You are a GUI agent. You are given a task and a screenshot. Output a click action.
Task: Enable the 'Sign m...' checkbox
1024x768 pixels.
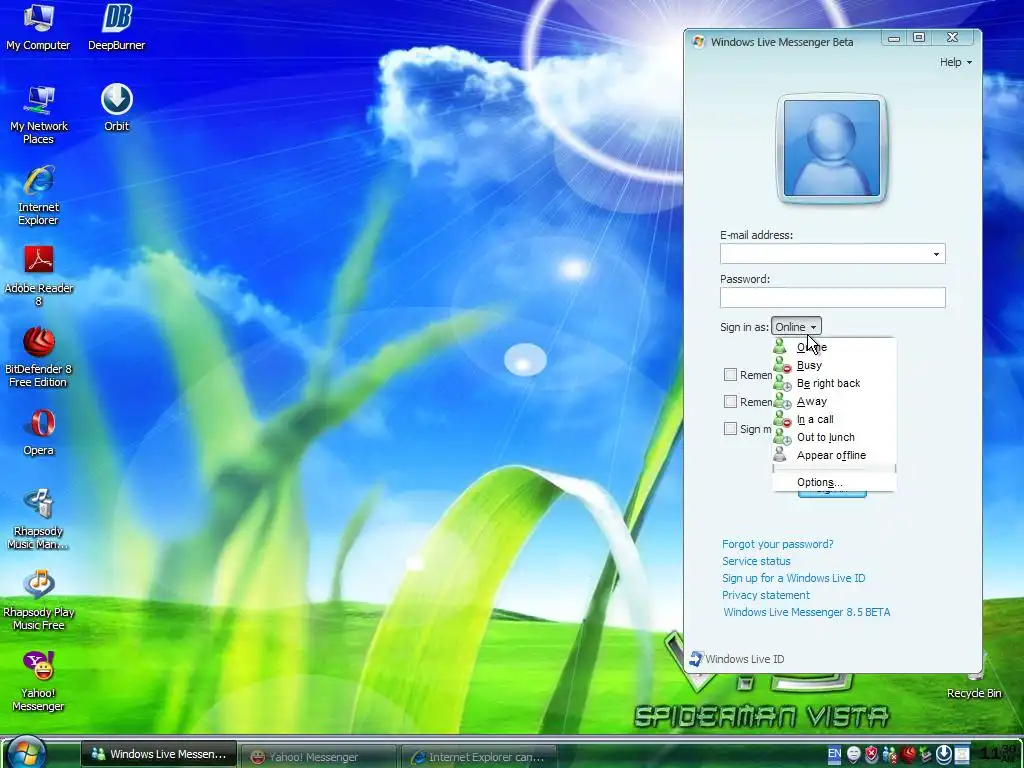pyautogui.click(x=730, y=428)
